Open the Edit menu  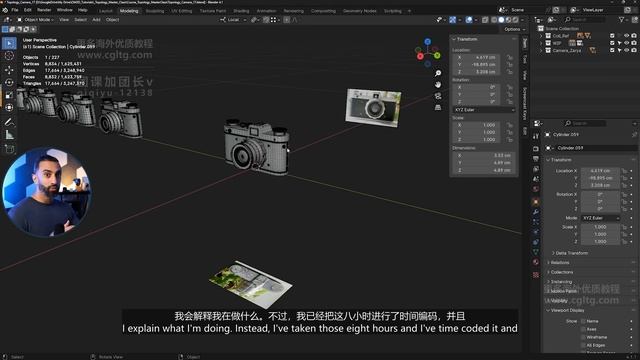(28, 10)
